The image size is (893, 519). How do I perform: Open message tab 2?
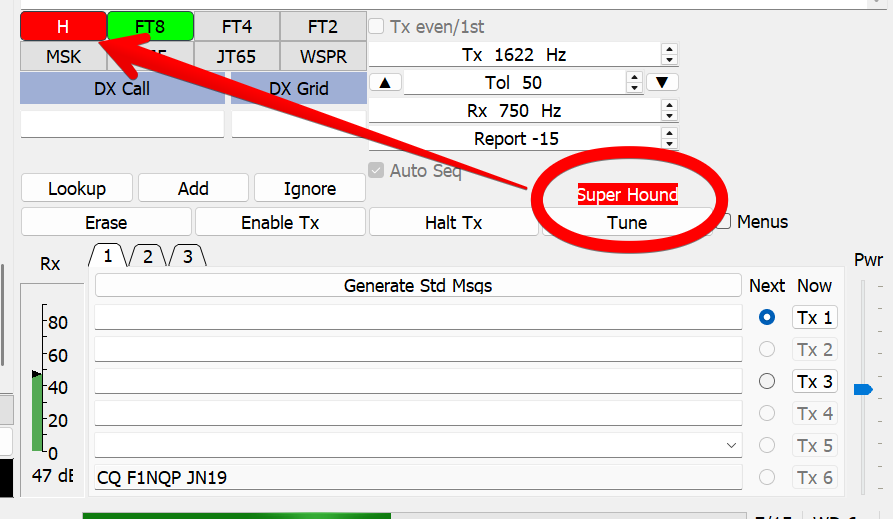point(147,256)
